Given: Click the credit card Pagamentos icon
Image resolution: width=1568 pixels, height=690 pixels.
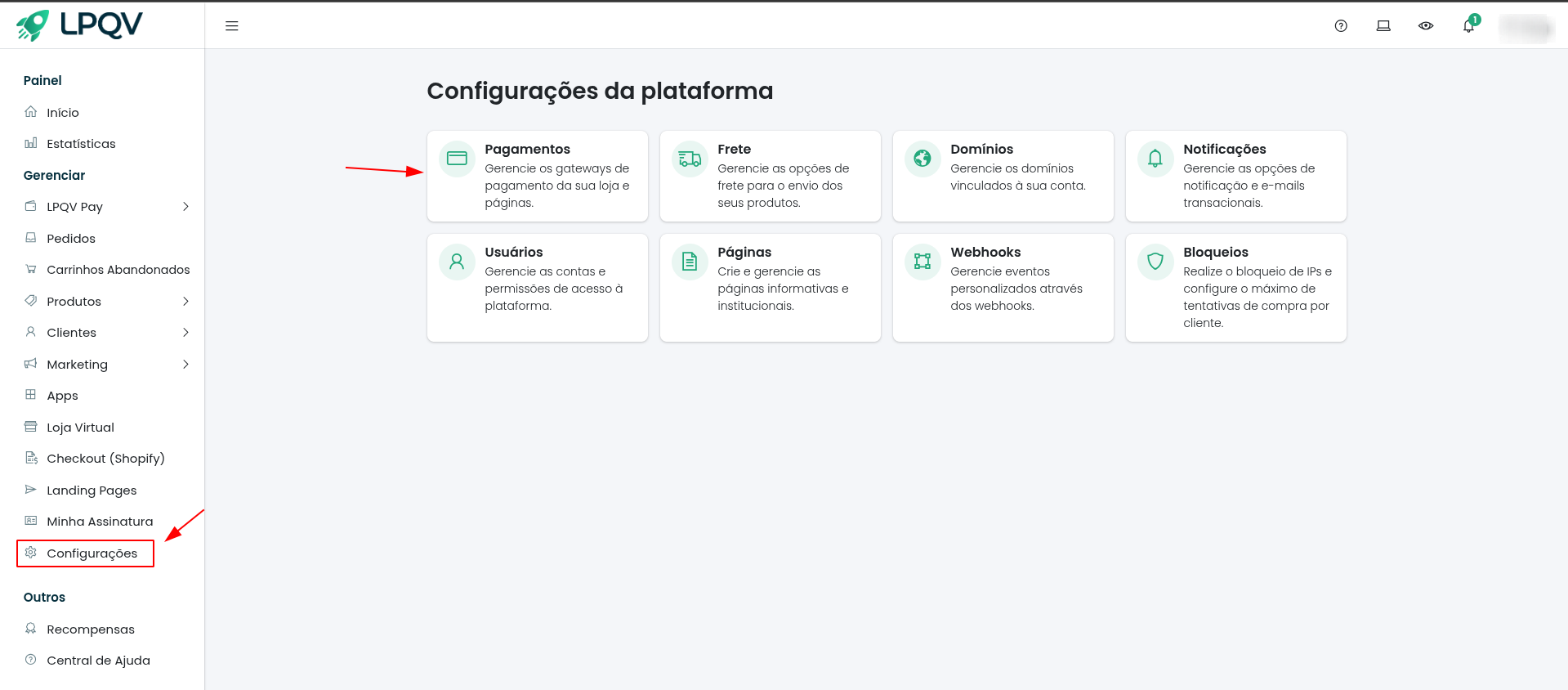Looking at the screenshot, I should point(457,159).
